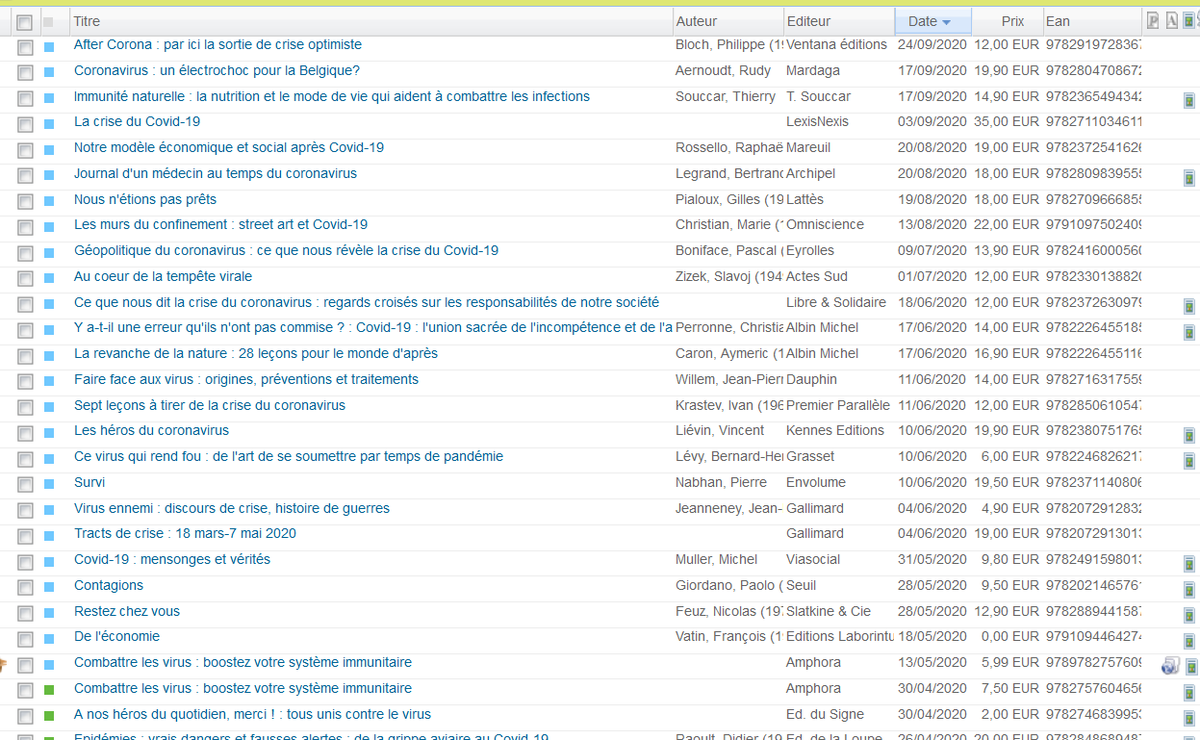Click price cell 35,00 EUR
Viewport: 1200px width, 740px height.
(x=1007, y=121)
